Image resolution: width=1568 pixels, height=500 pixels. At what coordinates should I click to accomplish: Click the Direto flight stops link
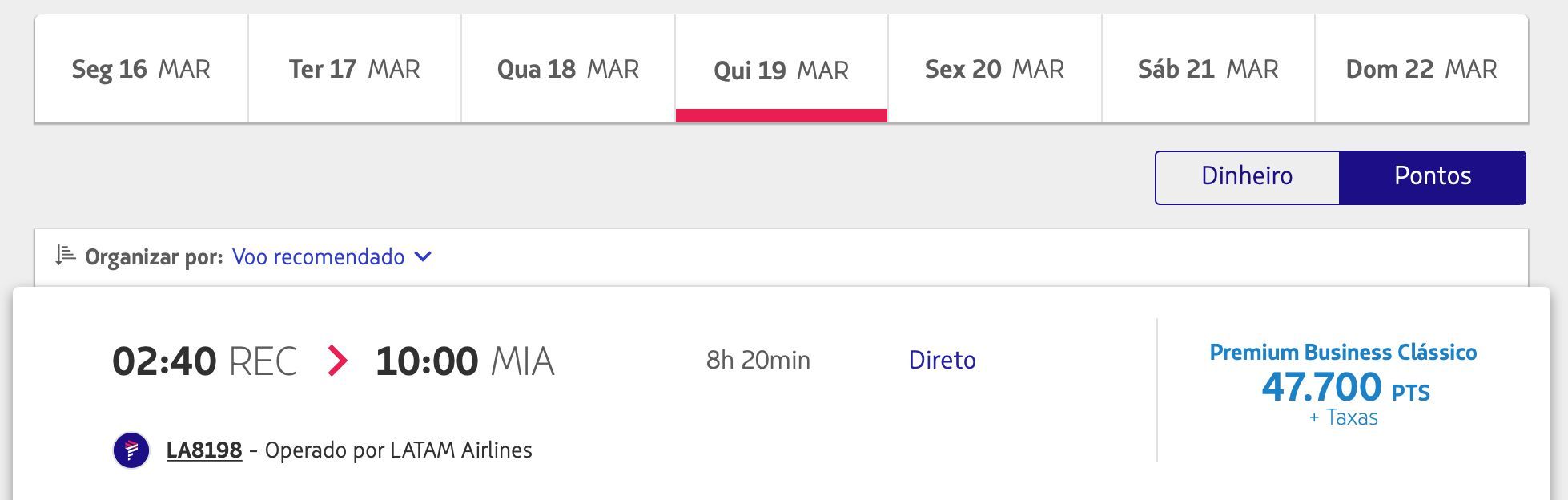pyautogui.click(x=942, y=361)
